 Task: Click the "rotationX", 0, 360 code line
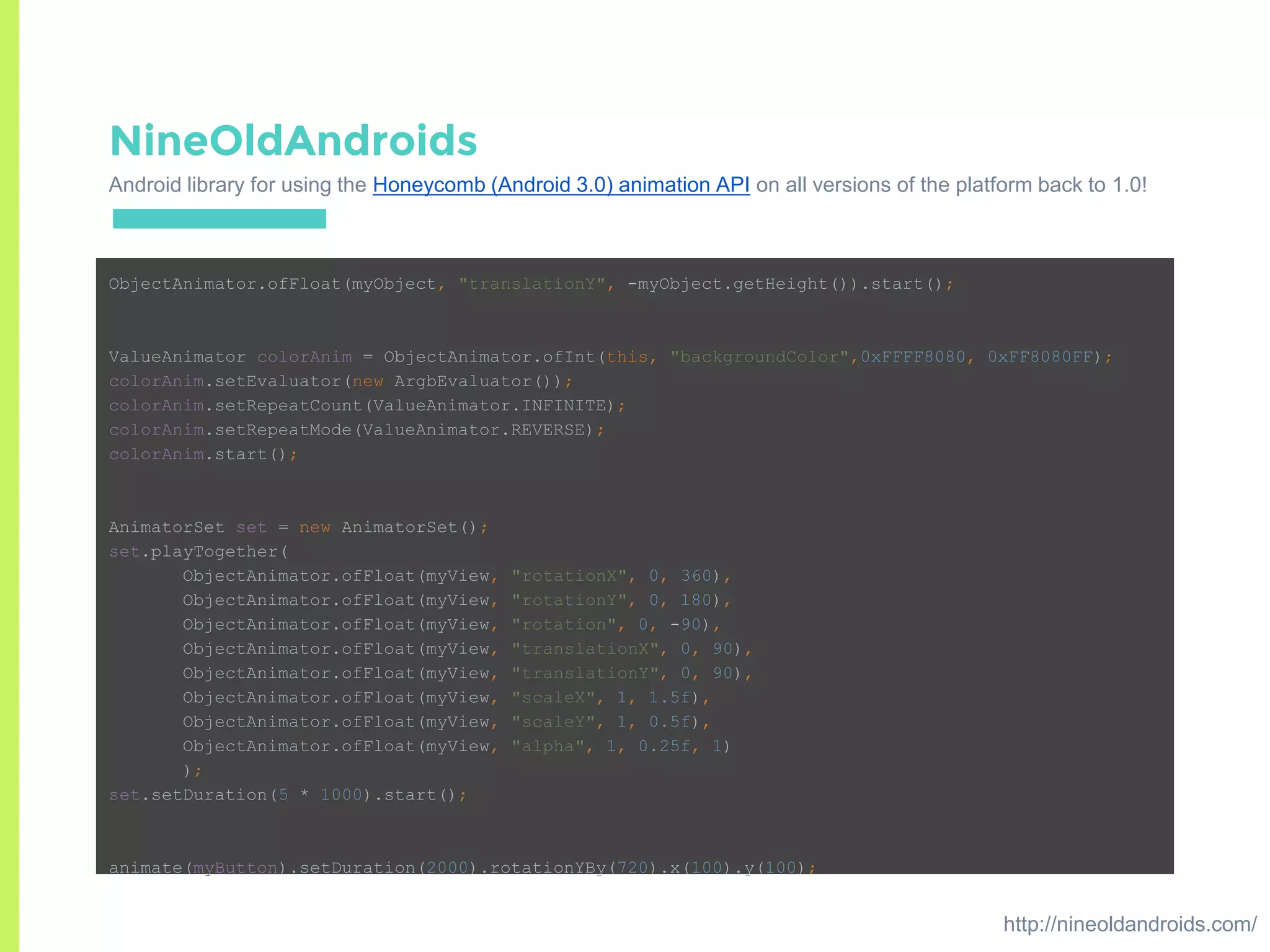tap(457, 576)
